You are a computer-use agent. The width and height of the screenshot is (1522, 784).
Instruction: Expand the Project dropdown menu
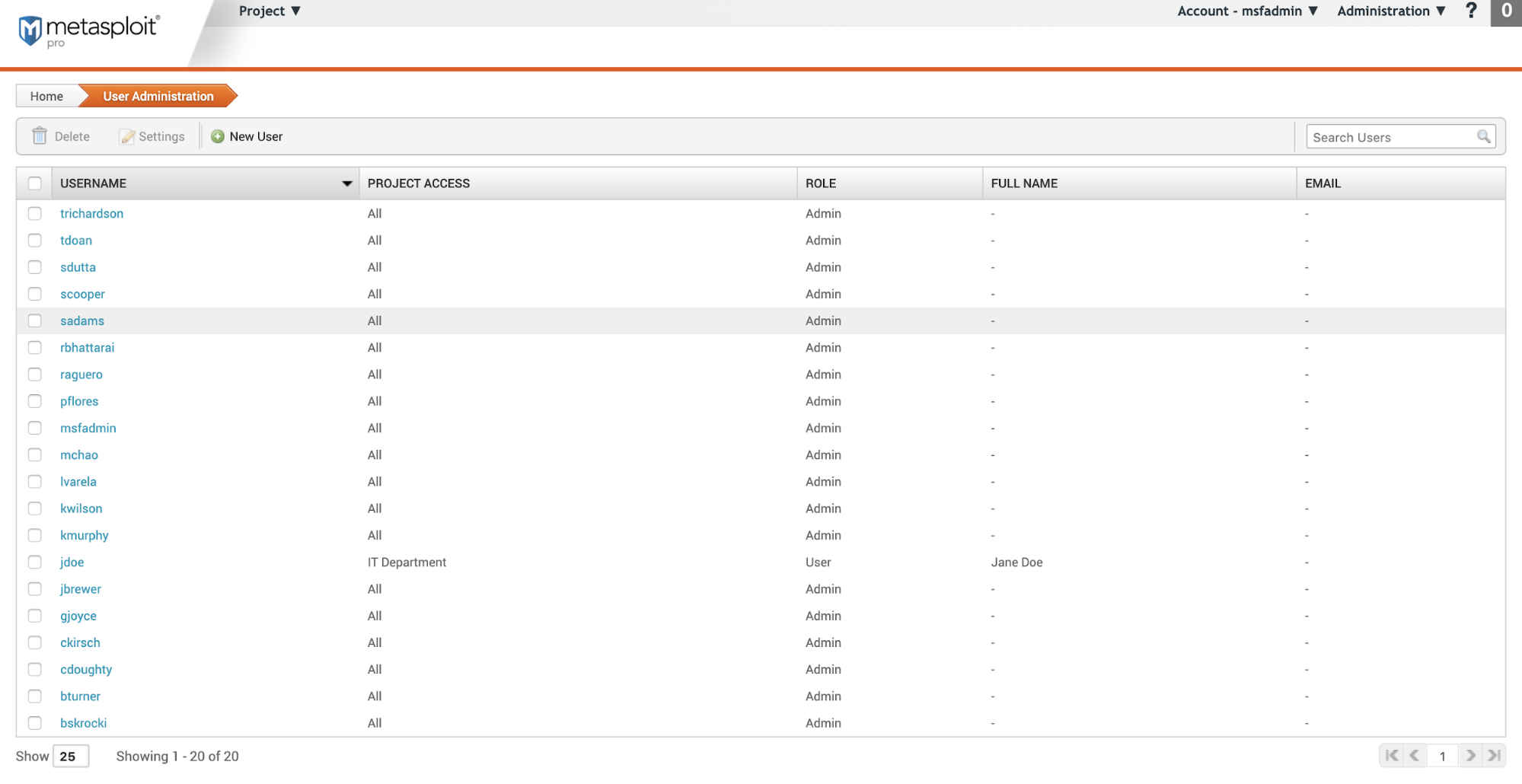(x=270, y=11)
